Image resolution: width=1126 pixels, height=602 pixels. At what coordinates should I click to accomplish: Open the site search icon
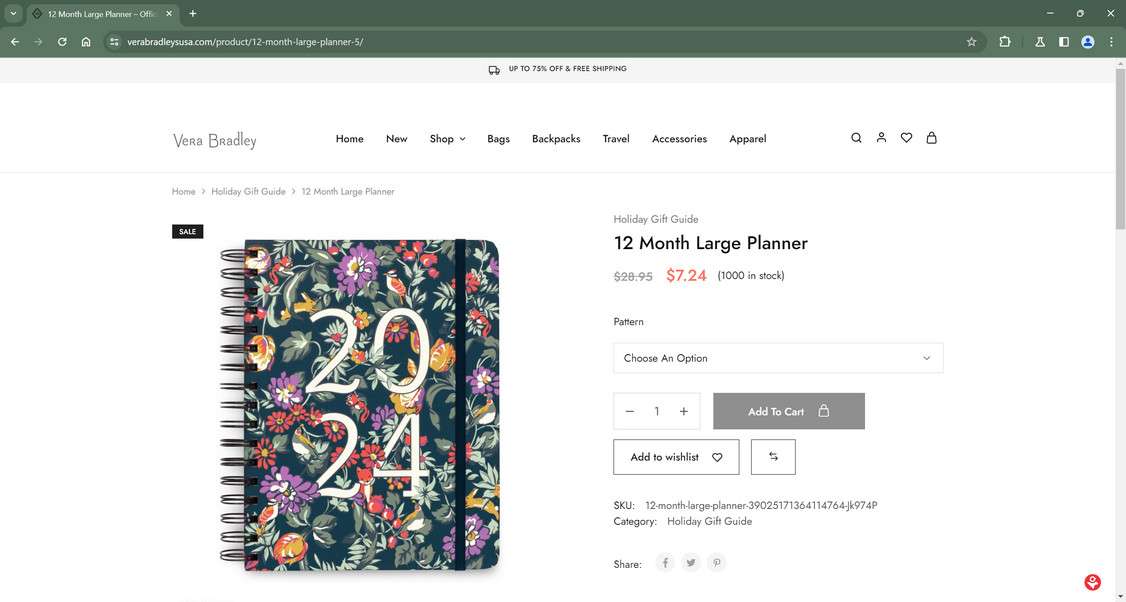click(855, 137)
